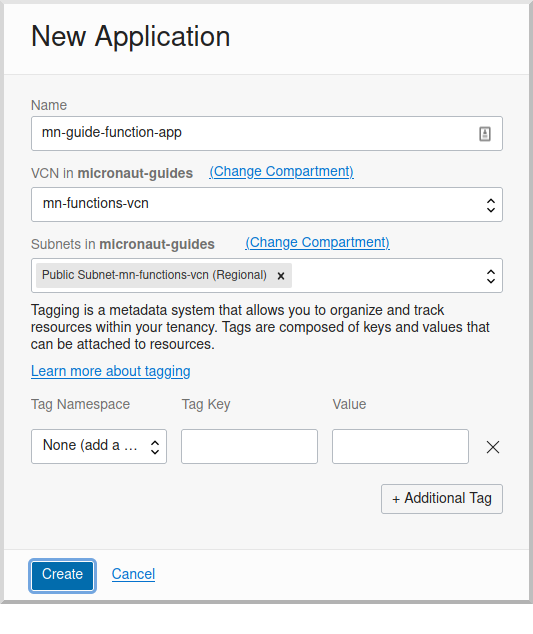533x634 pixels.
Task: Click the Cancel link
Action: [133, 574]
